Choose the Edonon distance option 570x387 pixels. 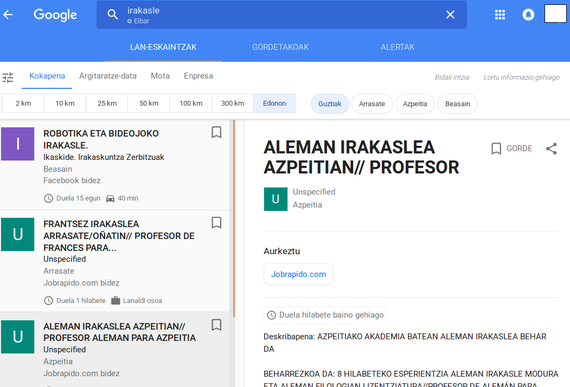tap(274, 104)
